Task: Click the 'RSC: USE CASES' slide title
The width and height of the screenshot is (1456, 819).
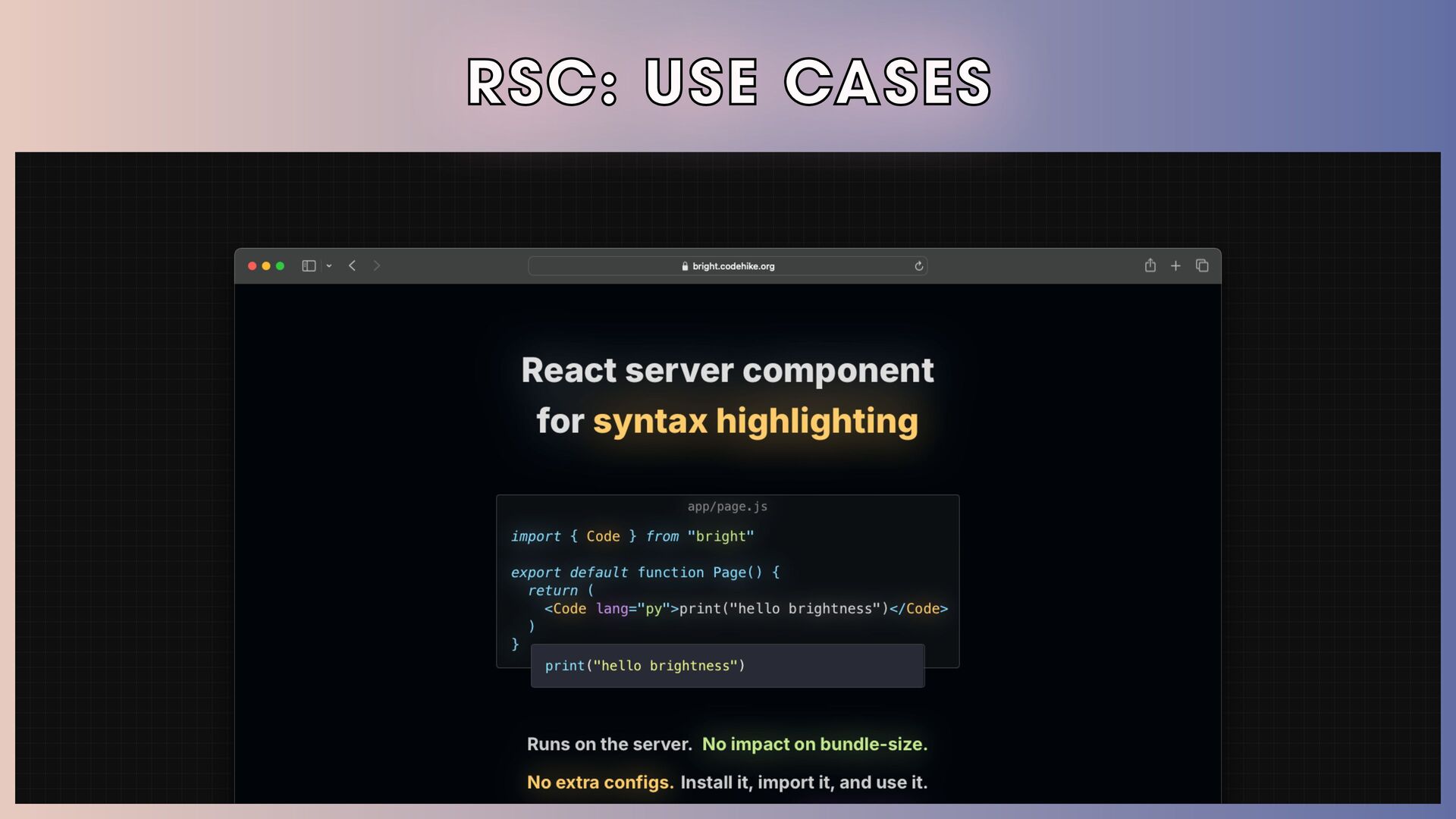Action: coord(729,82)
